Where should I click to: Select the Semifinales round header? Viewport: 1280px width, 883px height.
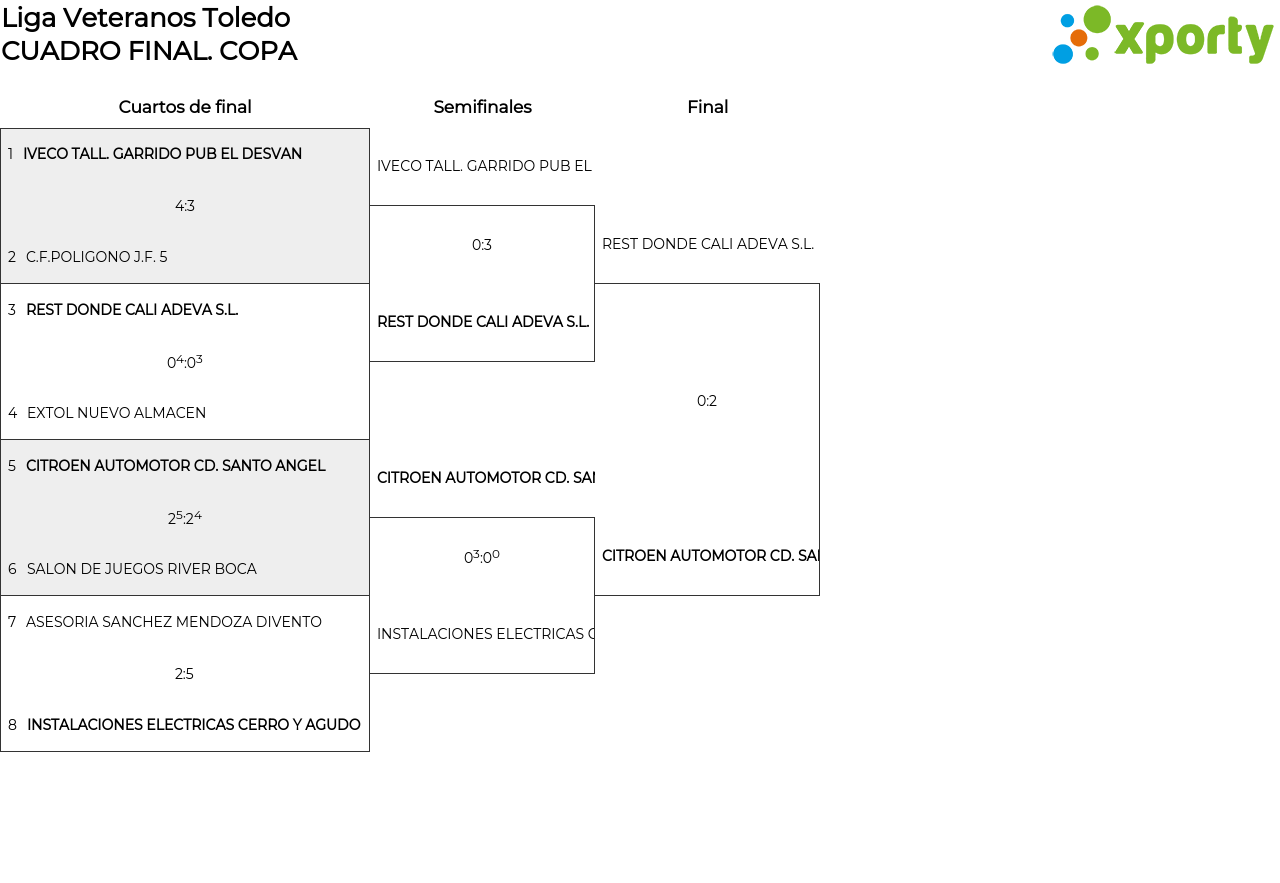482,107
